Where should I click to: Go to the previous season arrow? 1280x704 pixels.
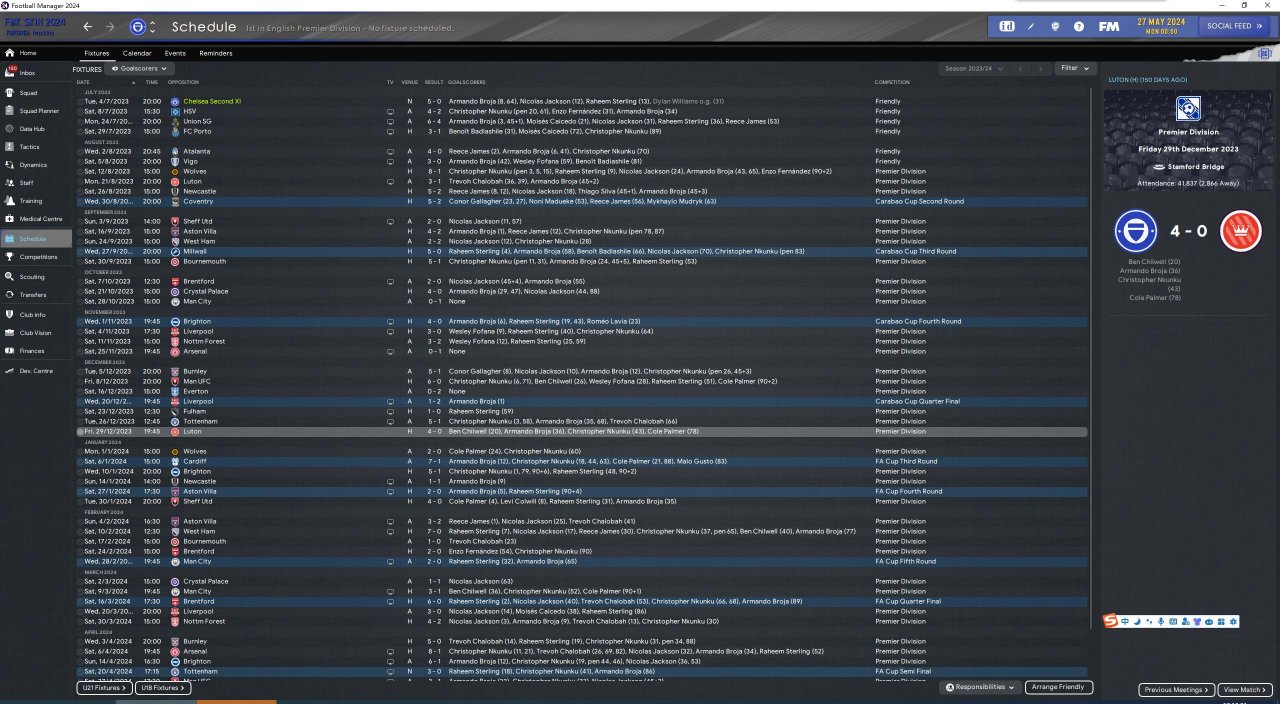[1020, 68]
